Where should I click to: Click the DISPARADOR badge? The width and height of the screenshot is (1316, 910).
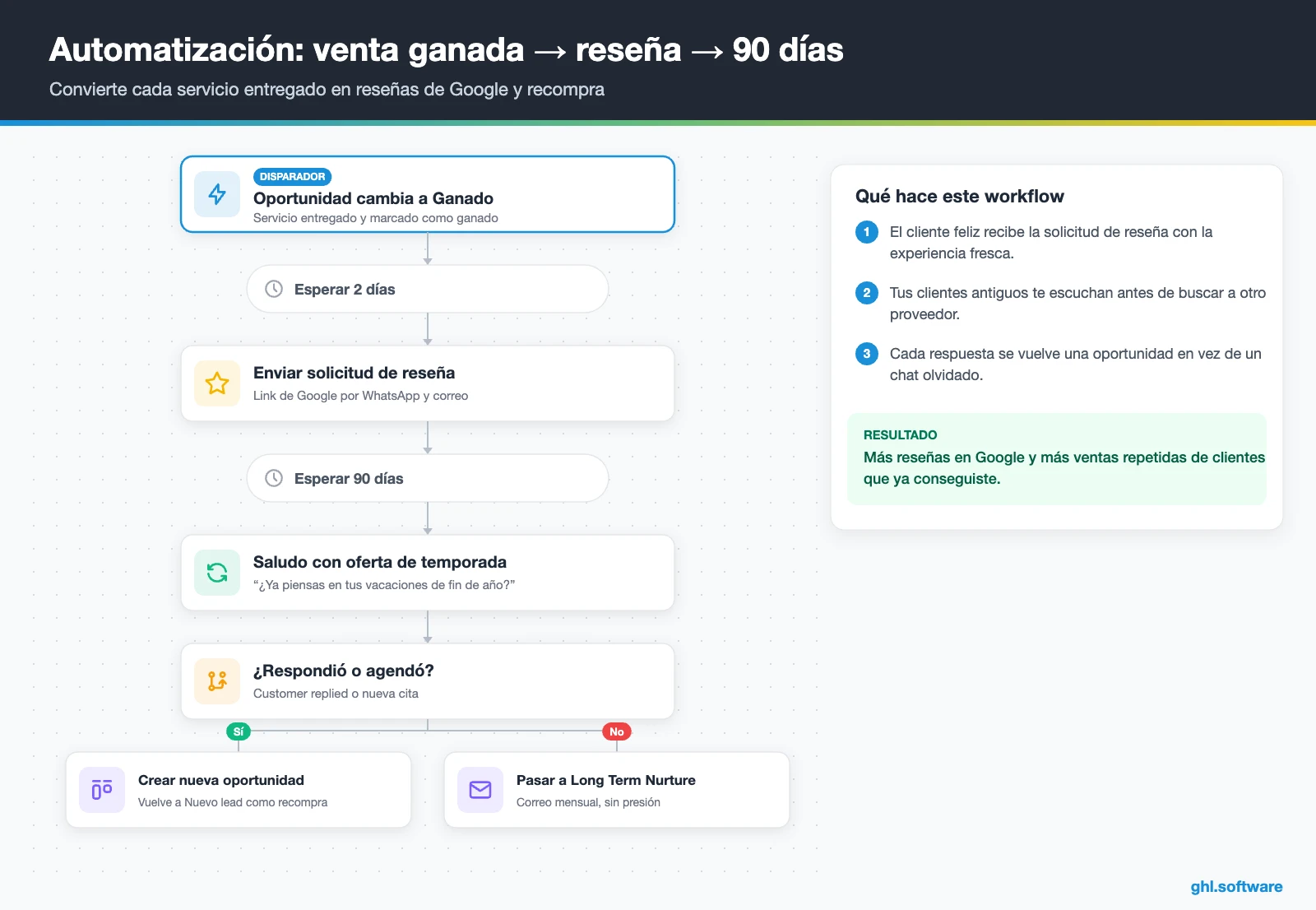(292, 177)
